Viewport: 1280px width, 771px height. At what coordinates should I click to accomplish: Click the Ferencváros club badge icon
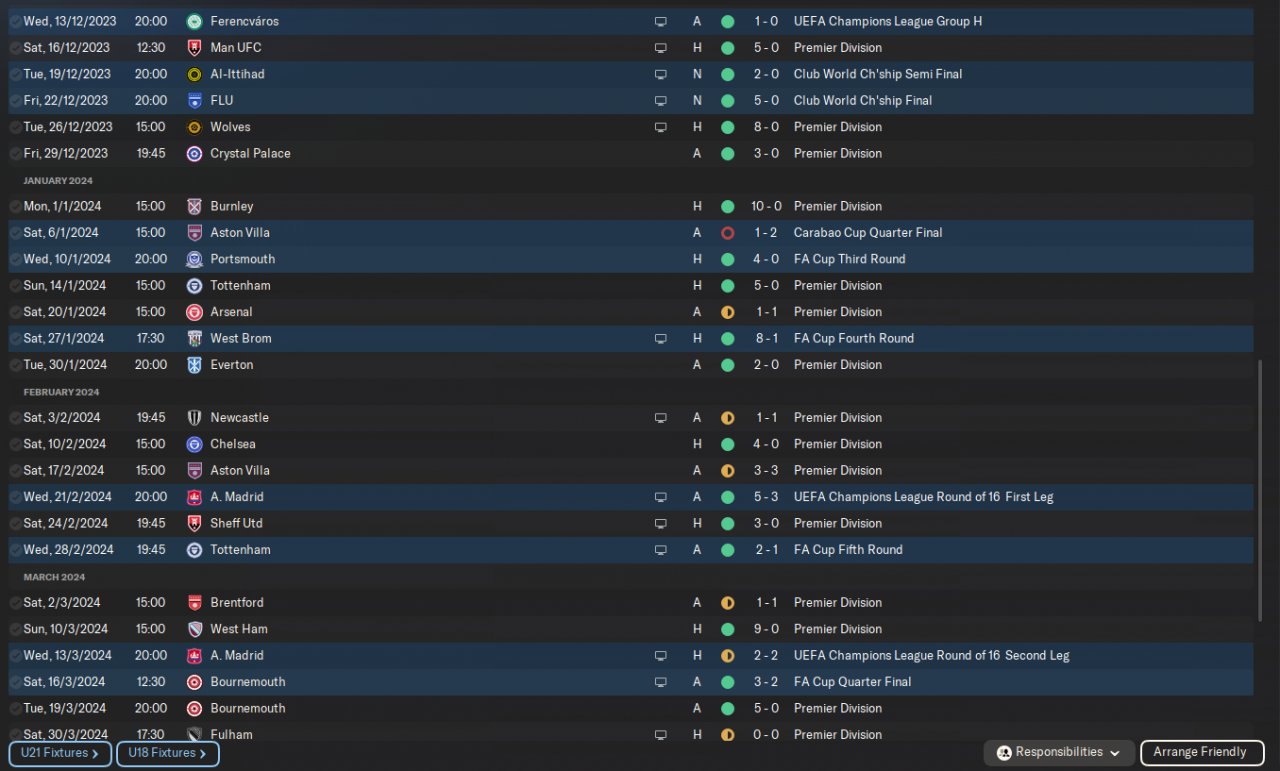tap(194, 21)
